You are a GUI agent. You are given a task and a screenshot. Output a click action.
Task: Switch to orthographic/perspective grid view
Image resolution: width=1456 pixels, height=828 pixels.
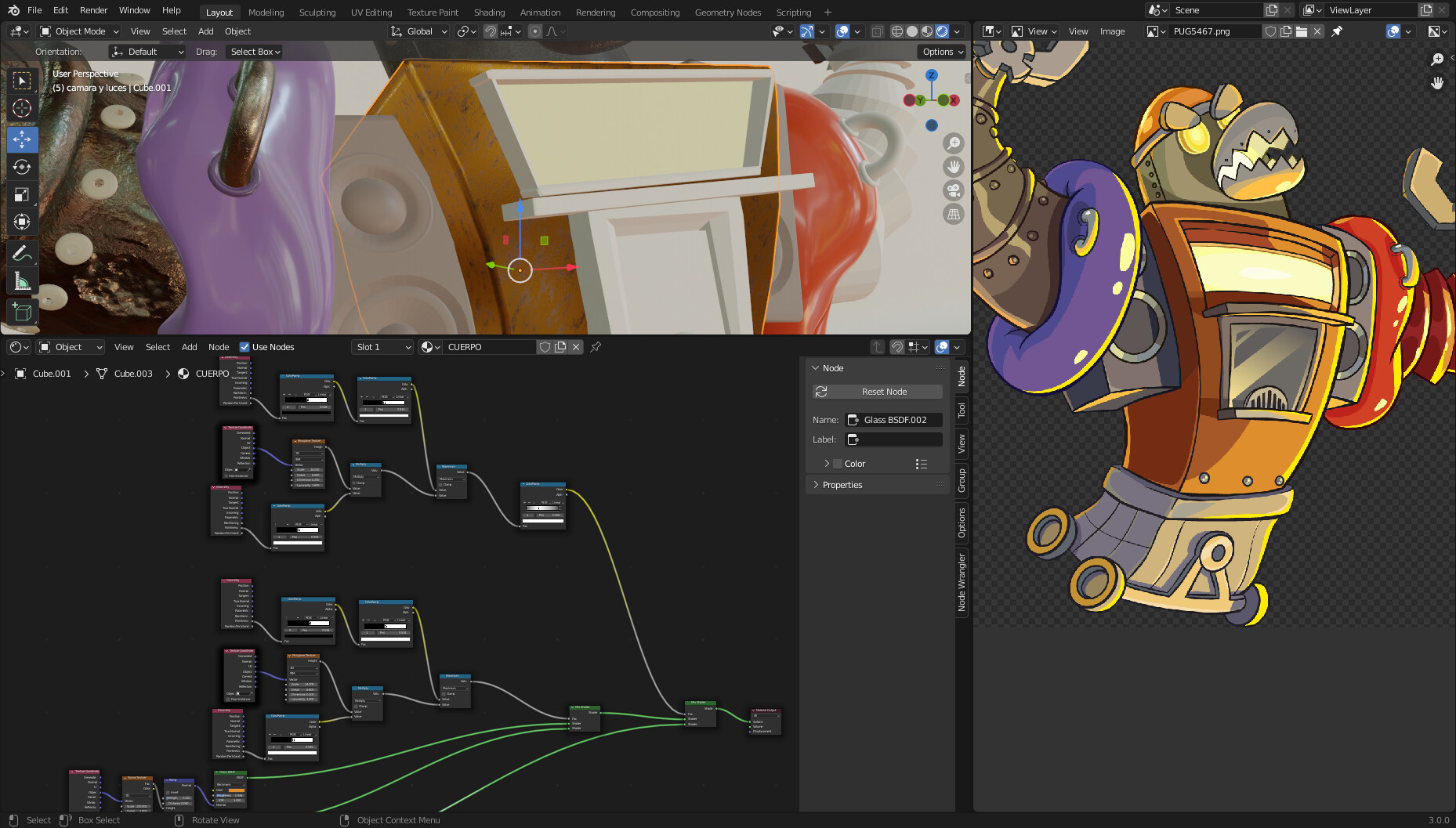click(x=953, y=214)
